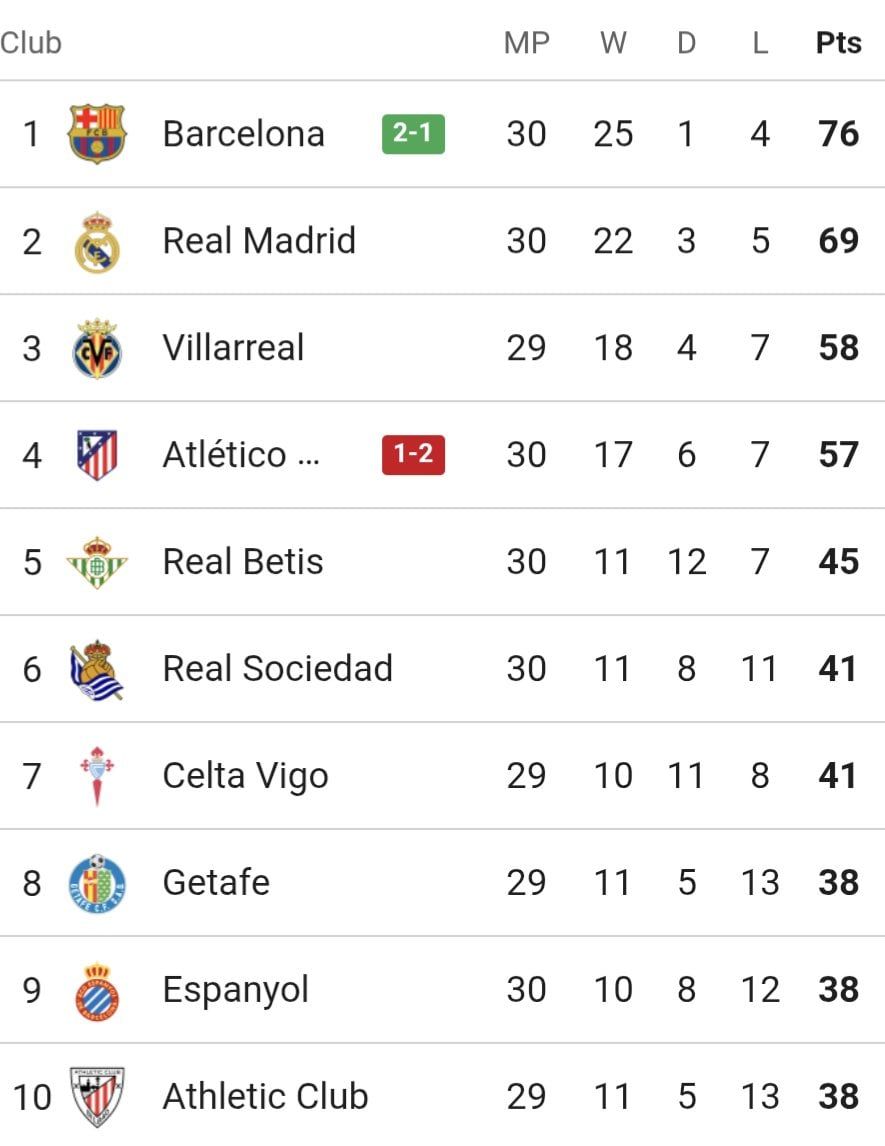This screenshot has width=885, height=1146.
Task: Open Barcelona's green 2-1 live score badge
Action: click(413, 134)
